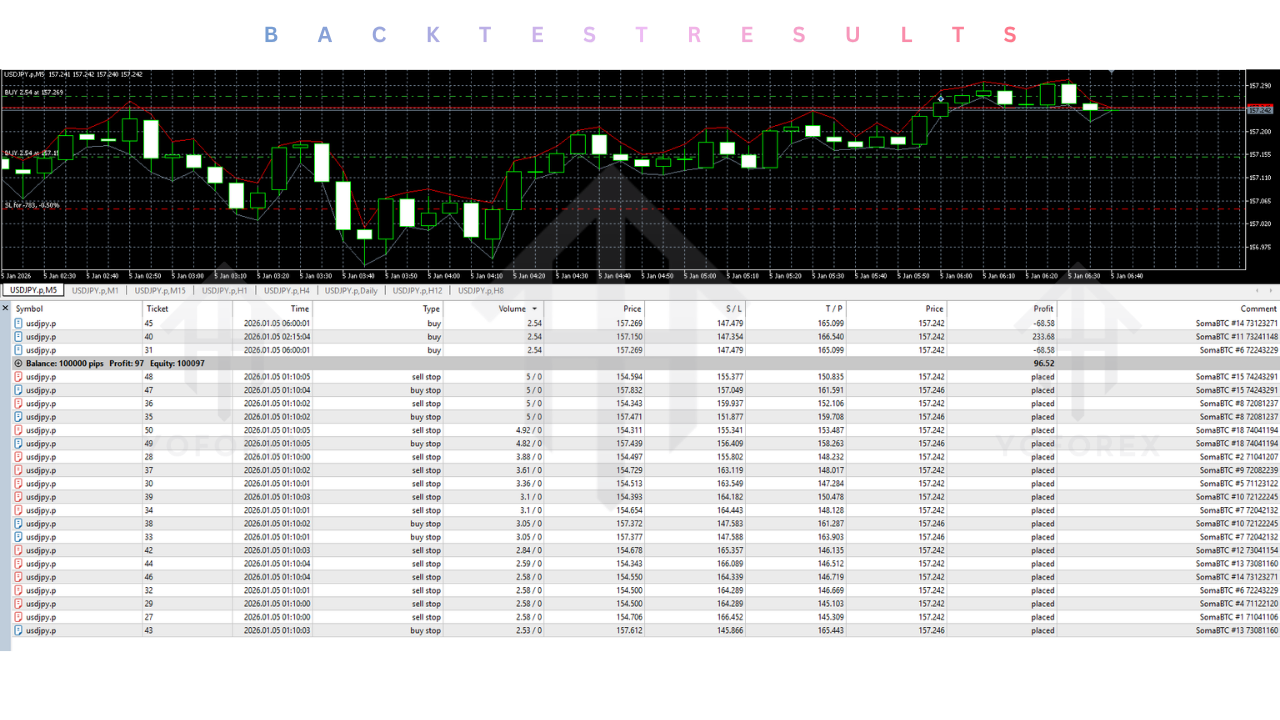This screenshot has height=720, width=1280.
Task: Click the T/P value 166.540
Action: pos(831,337)
